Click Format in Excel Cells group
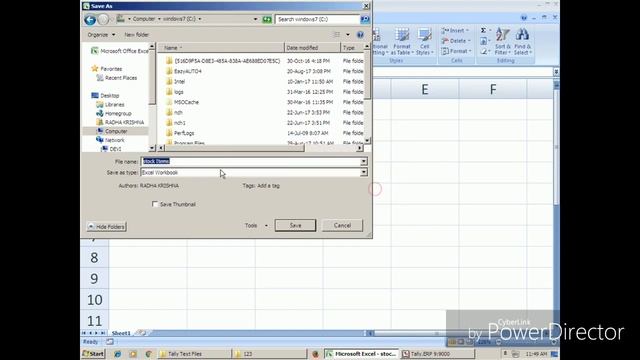Viewport: 640px width, 360px height. (456, 51)
